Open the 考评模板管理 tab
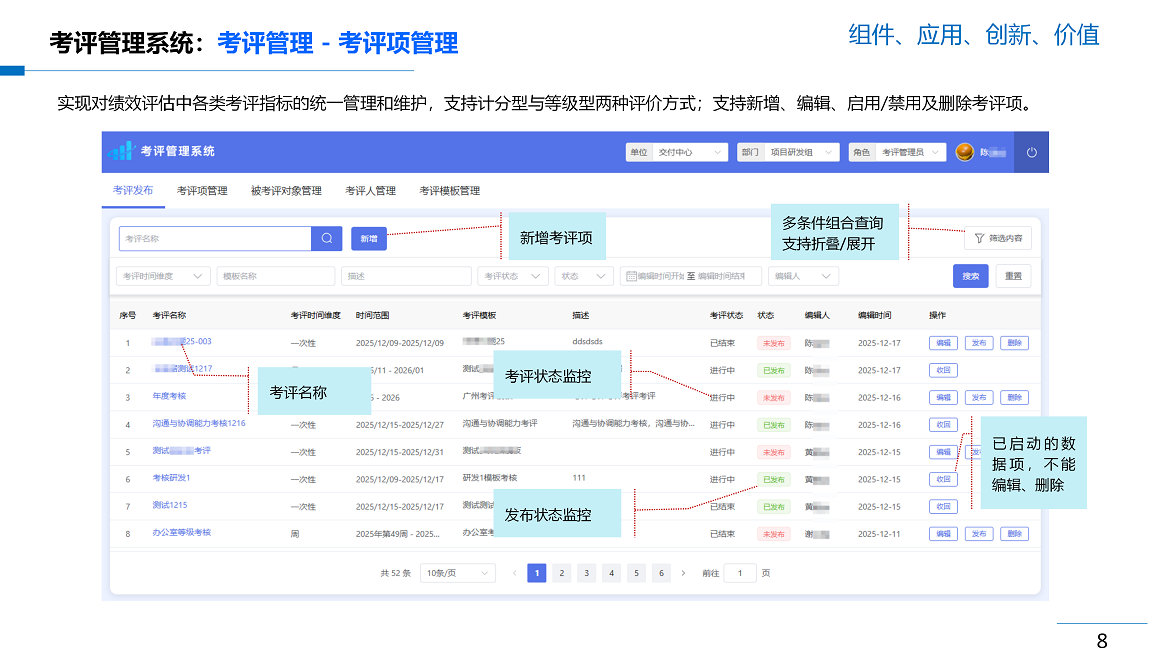 tap(449, 191)
